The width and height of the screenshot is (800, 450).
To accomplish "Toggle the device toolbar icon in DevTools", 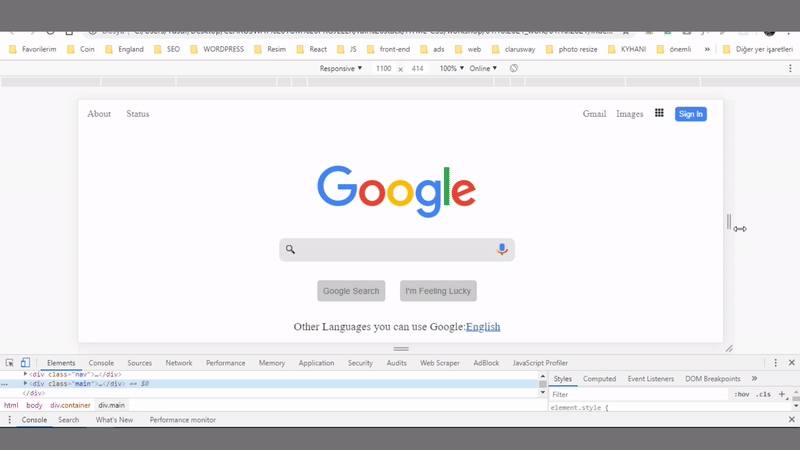I will point(25,363).
